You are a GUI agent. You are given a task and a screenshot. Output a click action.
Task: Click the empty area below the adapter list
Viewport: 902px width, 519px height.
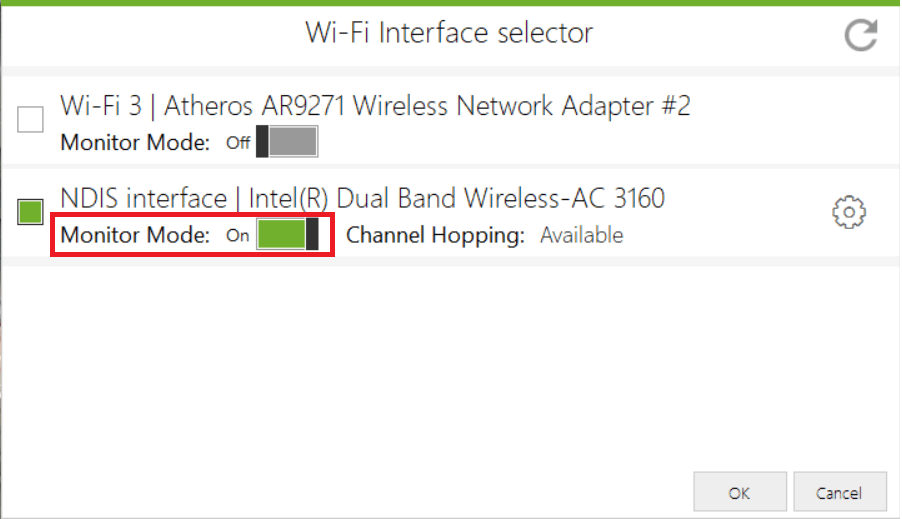point(449,362)
